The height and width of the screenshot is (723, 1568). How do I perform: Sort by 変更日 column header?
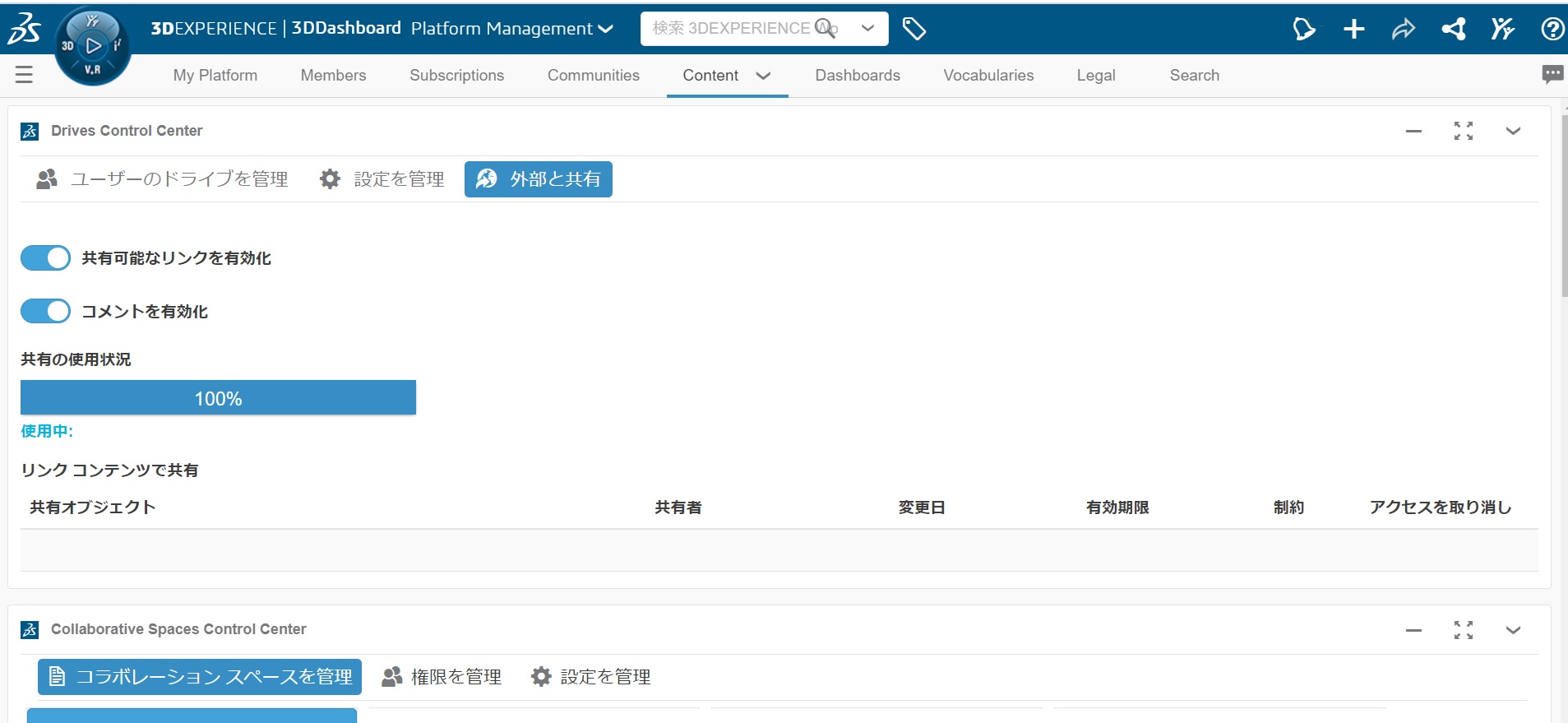coord(922,507)
